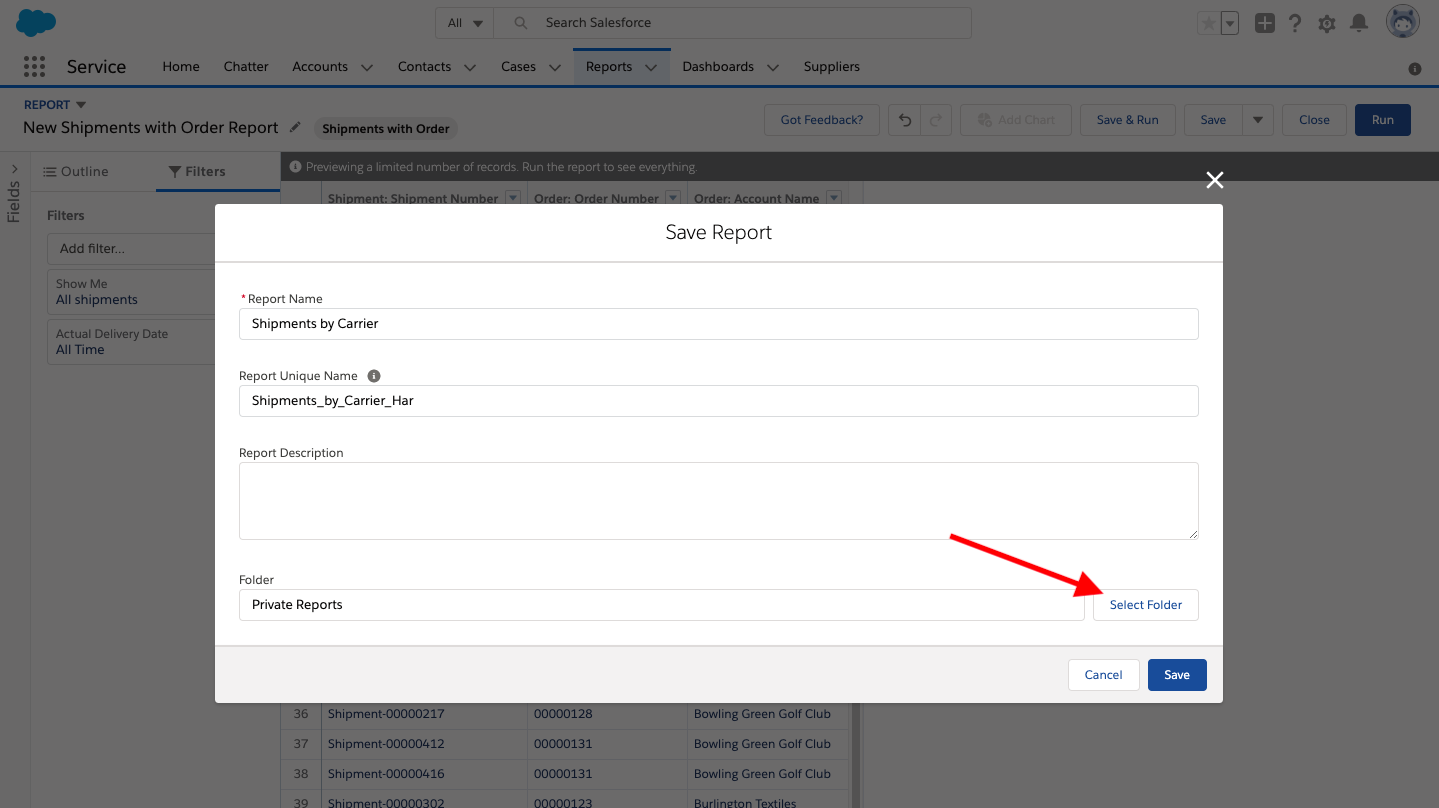Viewport: 1439px width, 808px height.
Task: Click the user profile avatar
Action: pyautogui.click(x=1403, y=22)
